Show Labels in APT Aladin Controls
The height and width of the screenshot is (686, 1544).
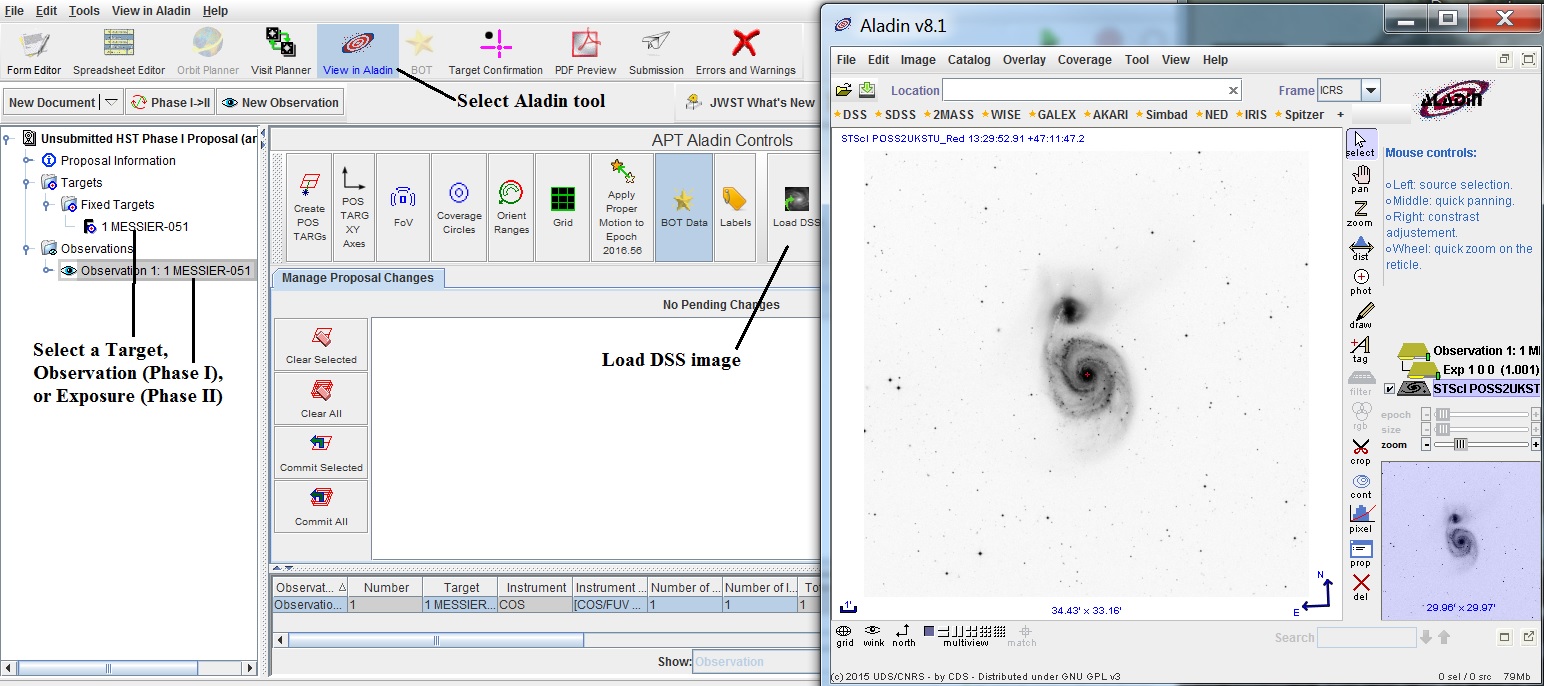point(735,207)
